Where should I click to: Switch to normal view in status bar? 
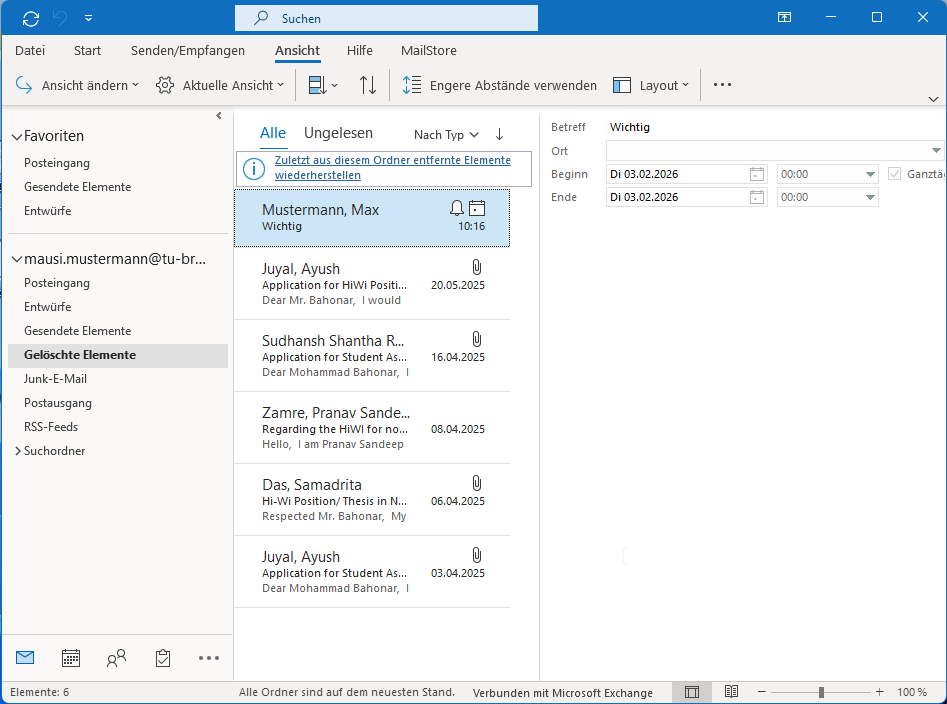692,692
